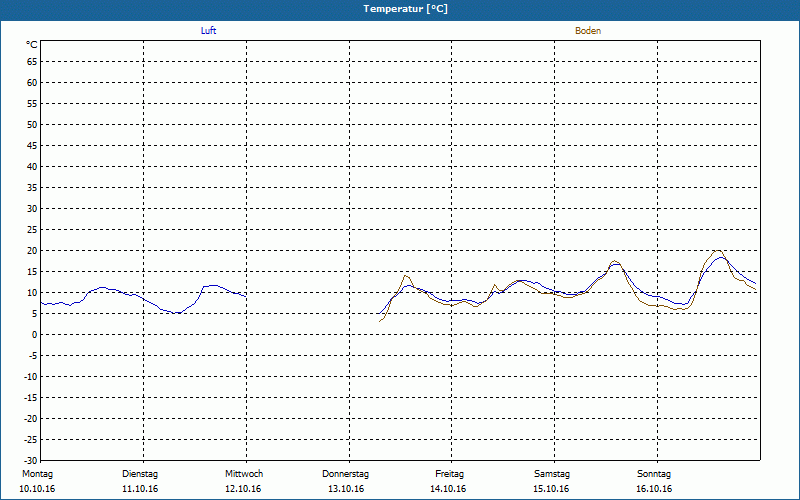Click the -30 value on temperature axis
800x500 pixels.
31,461
